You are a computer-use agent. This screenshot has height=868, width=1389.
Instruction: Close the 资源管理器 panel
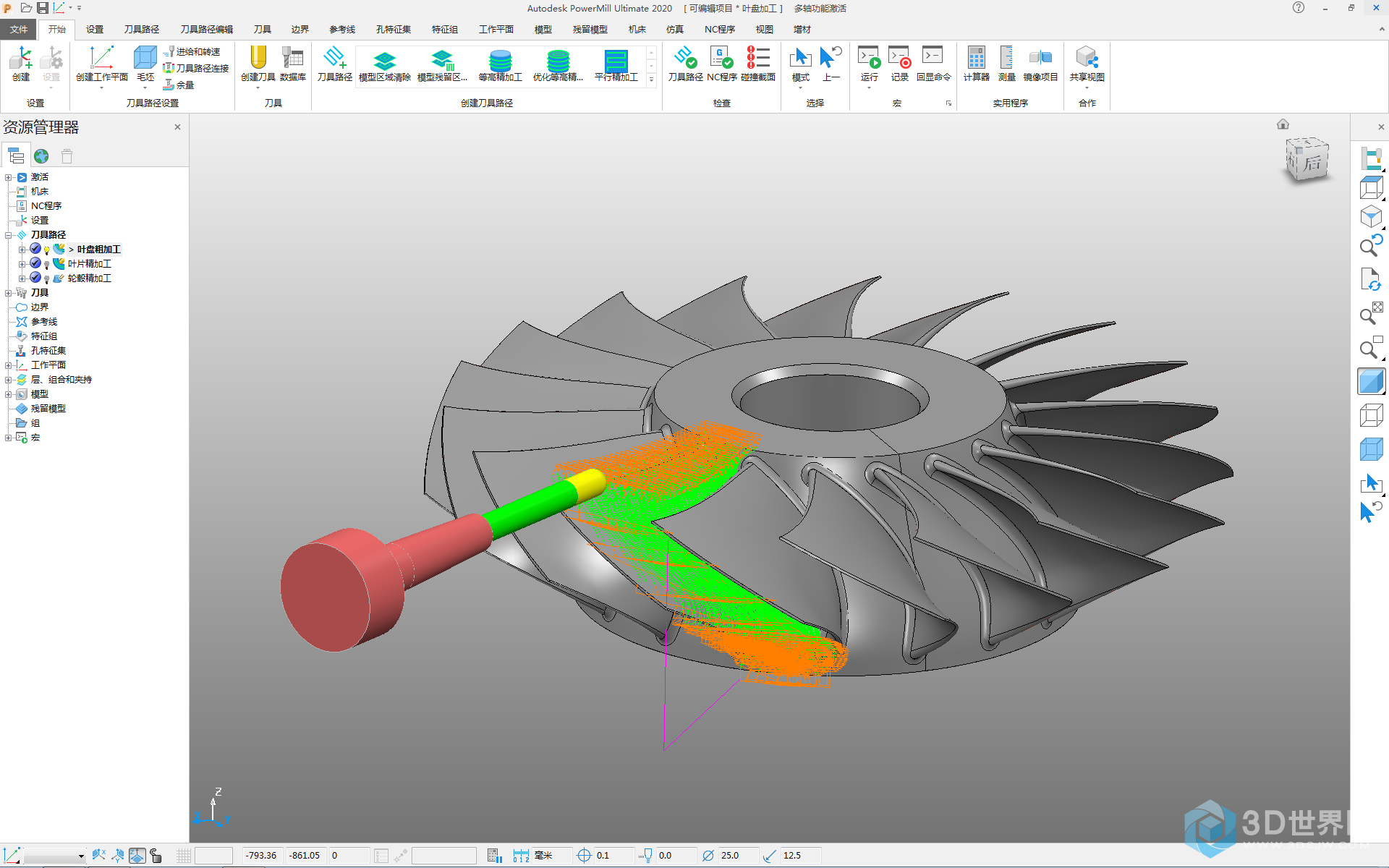coord(177,127)
